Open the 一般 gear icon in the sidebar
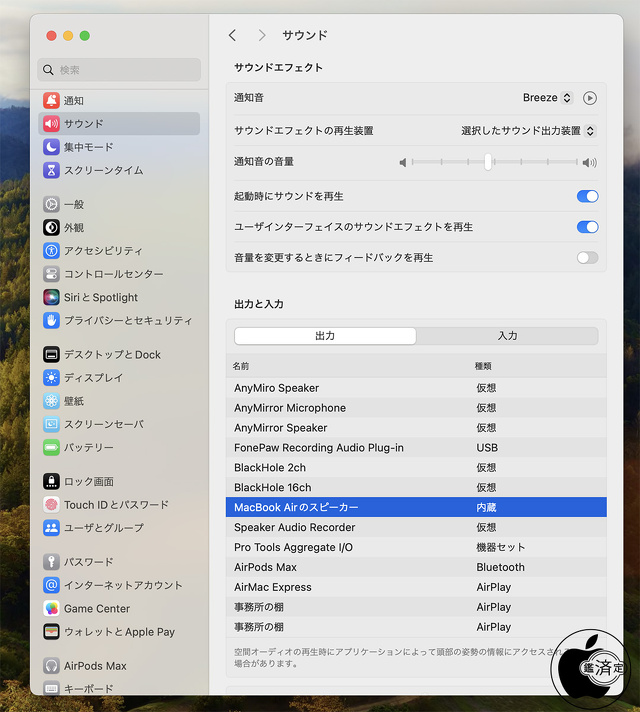 (51, 204)
